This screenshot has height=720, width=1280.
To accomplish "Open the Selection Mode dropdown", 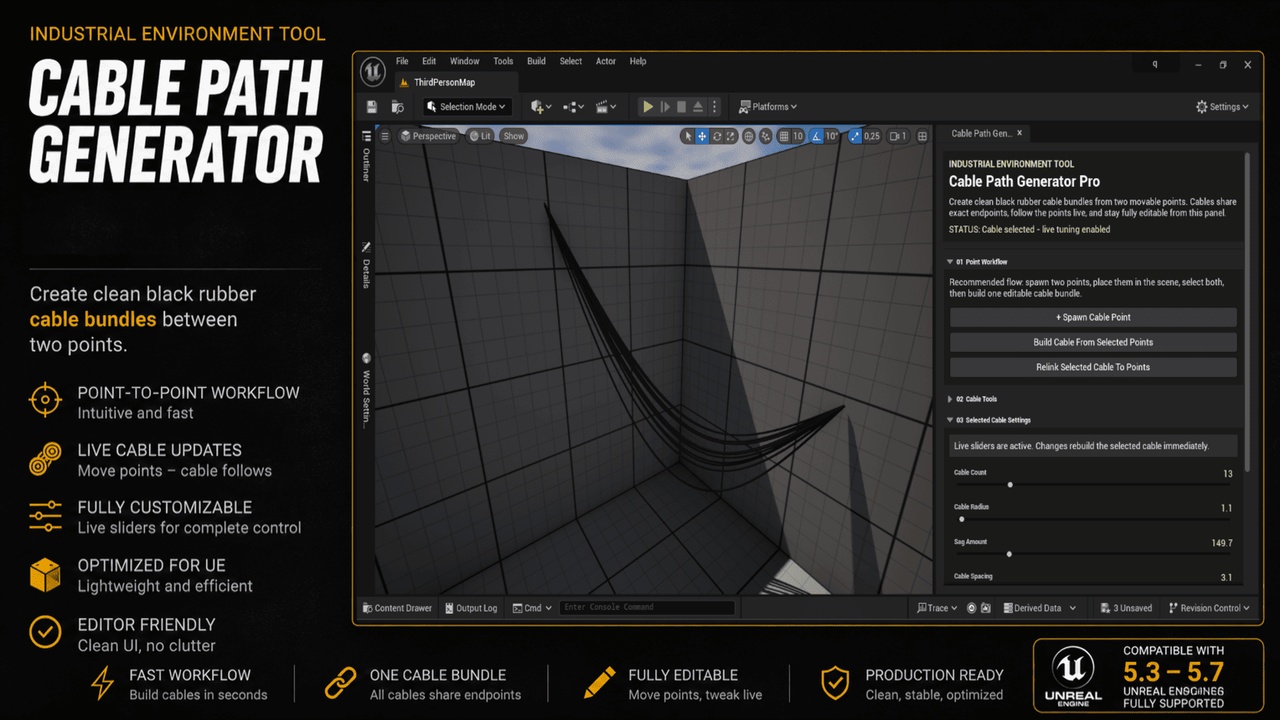I will (467, 107).
